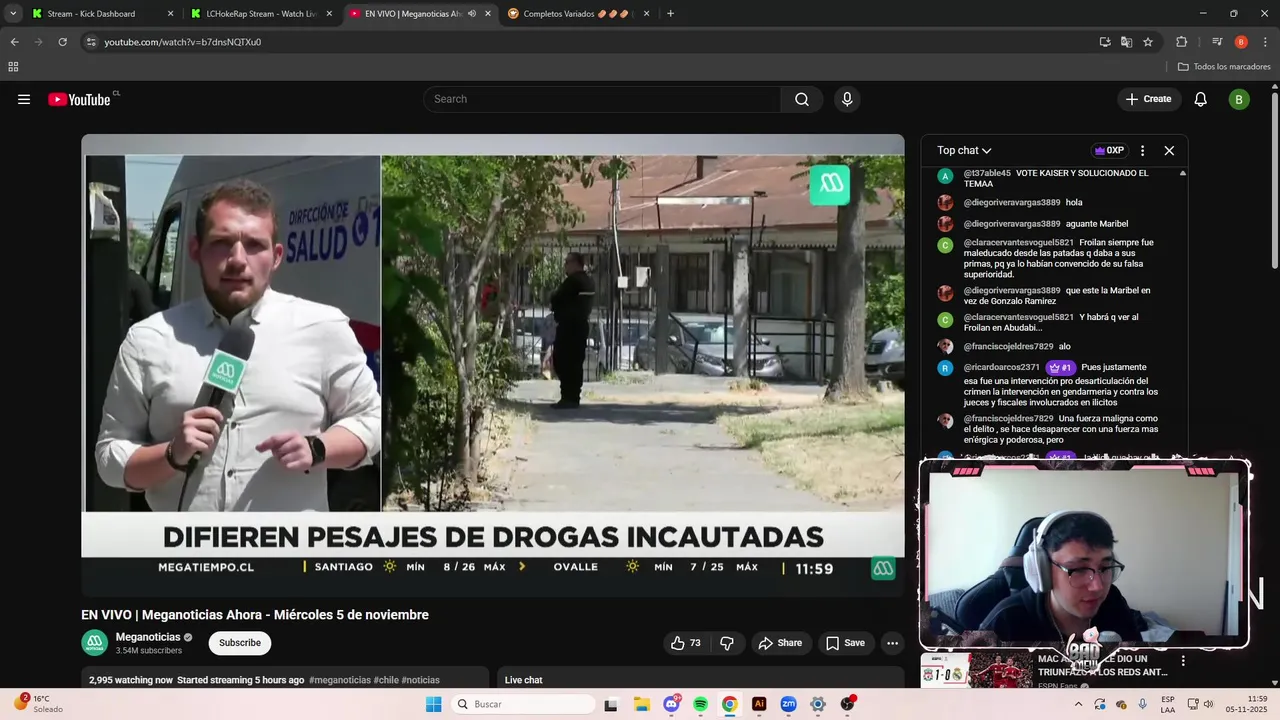Click the #chile hashtag
The image size is (1280, 720).
coord(386,680)
